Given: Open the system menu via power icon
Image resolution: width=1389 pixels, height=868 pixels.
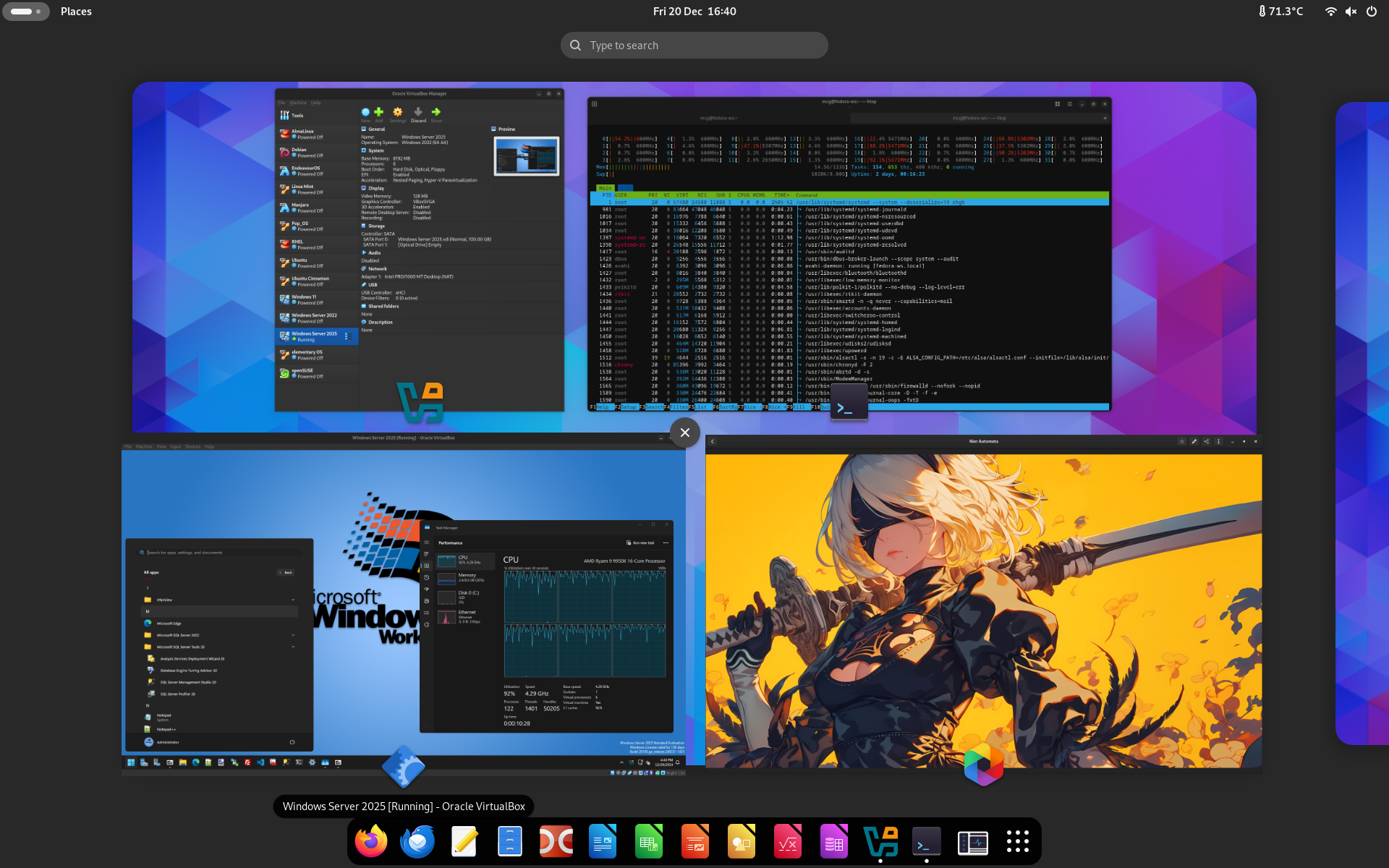Looking at the screenshot, I should [x=1371, y=12].
